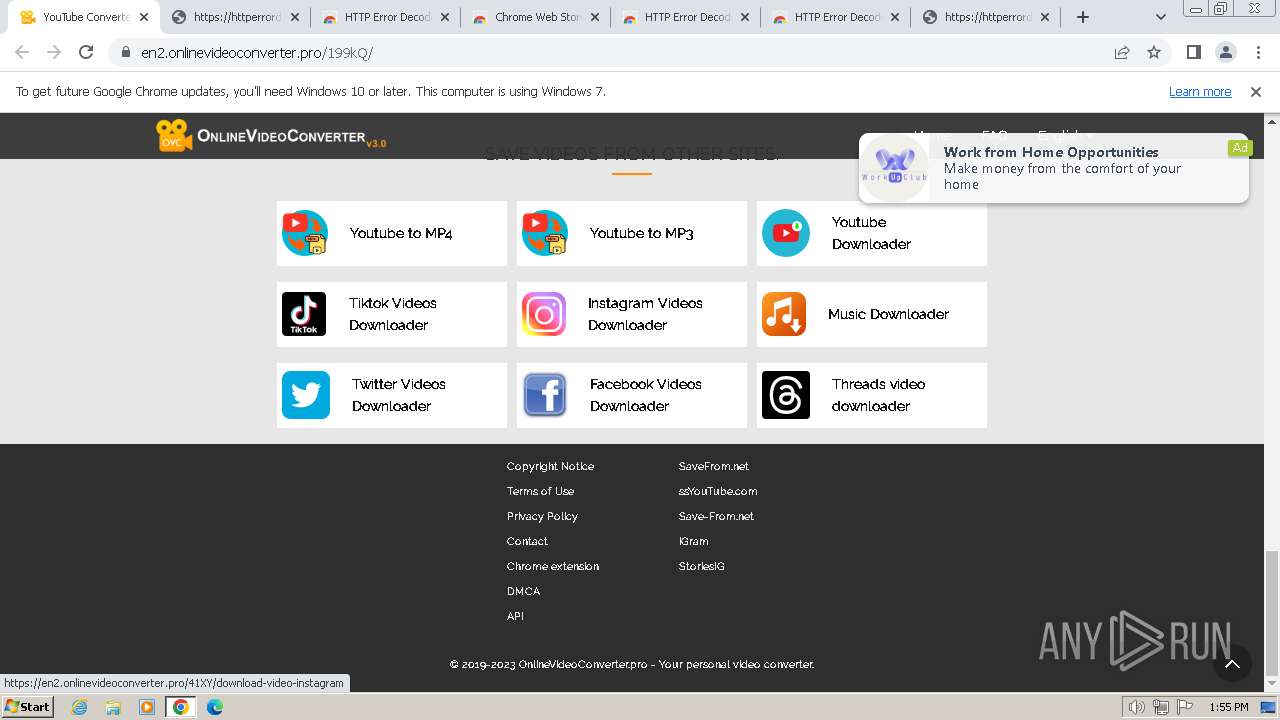Open the Chrome profile avatar

1226,52
